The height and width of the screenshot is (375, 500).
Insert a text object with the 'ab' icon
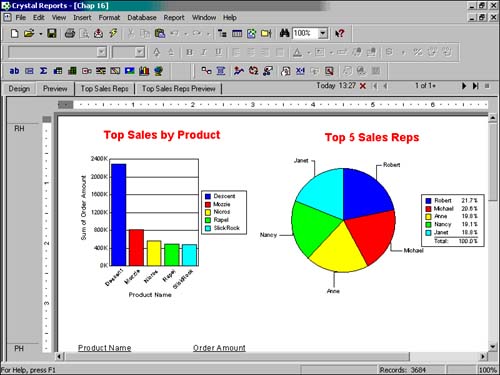point(14,71)
